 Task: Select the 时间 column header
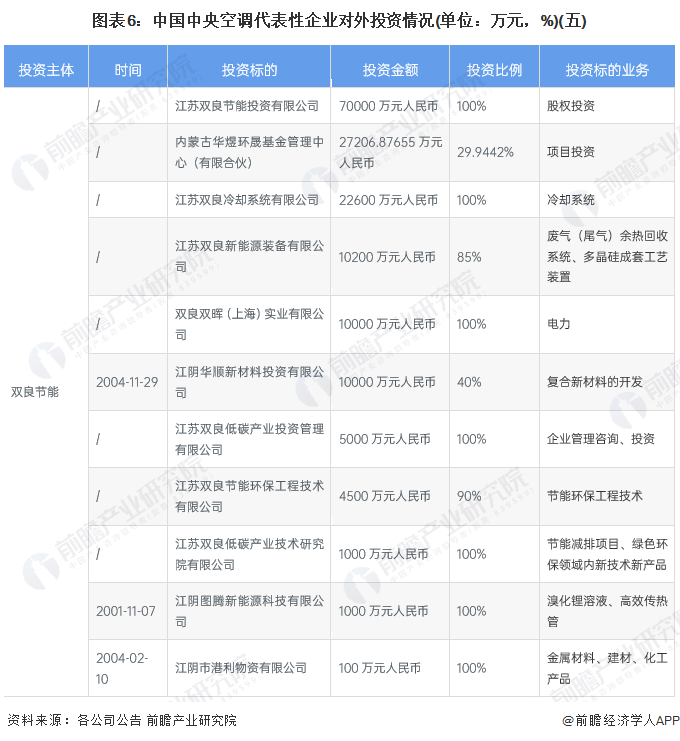pos(128,70)
